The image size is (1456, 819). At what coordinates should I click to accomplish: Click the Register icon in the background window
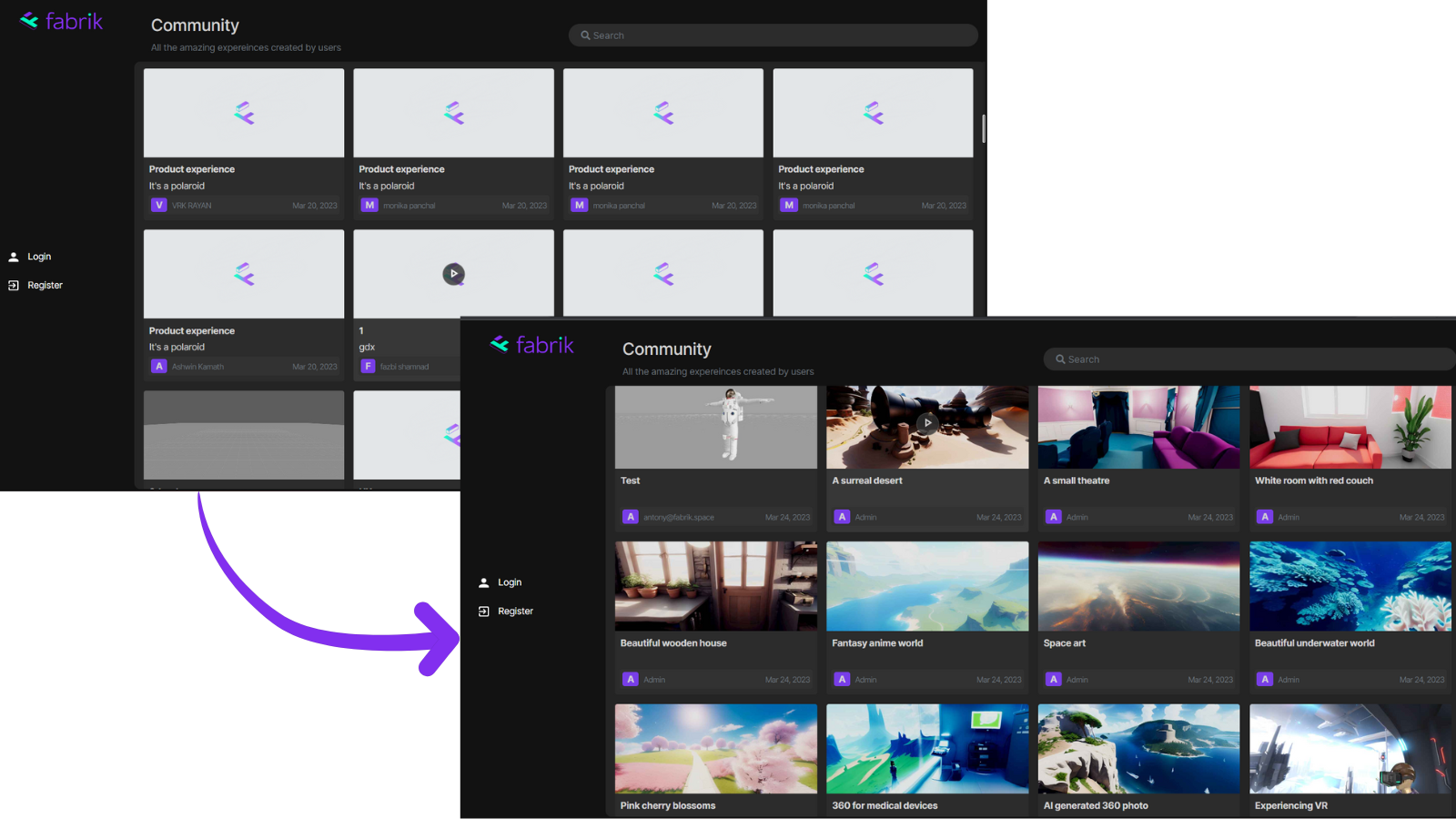(x=14, y=286)
